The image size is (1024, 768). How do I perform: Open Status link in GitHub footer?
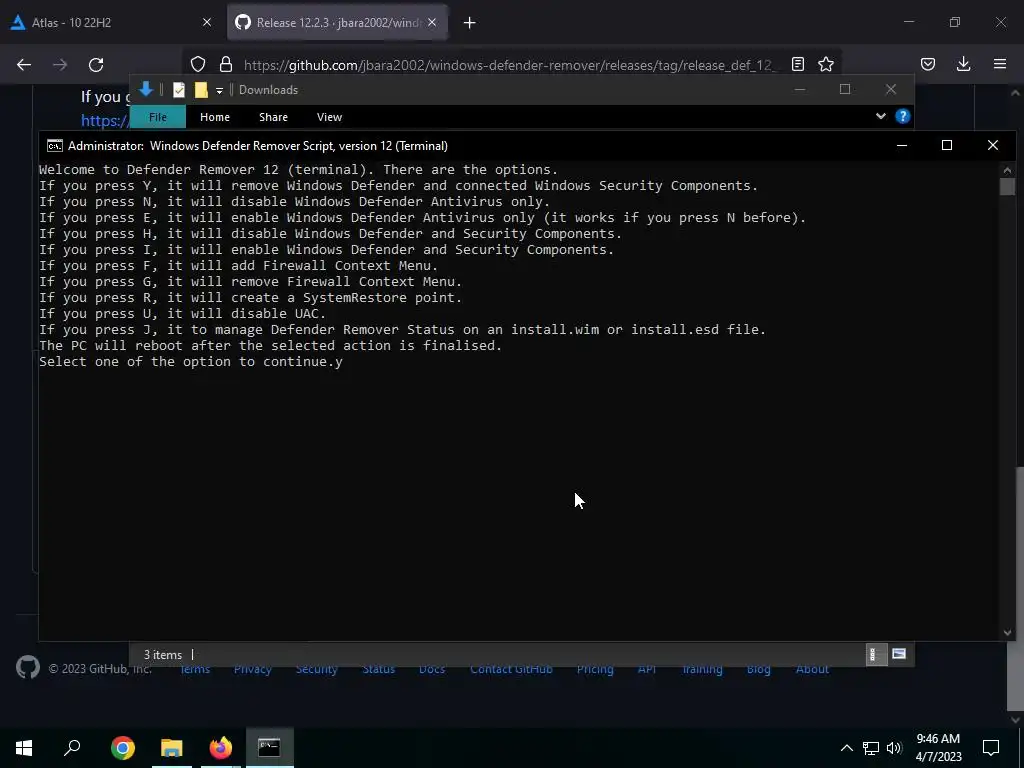click(379, 669)
